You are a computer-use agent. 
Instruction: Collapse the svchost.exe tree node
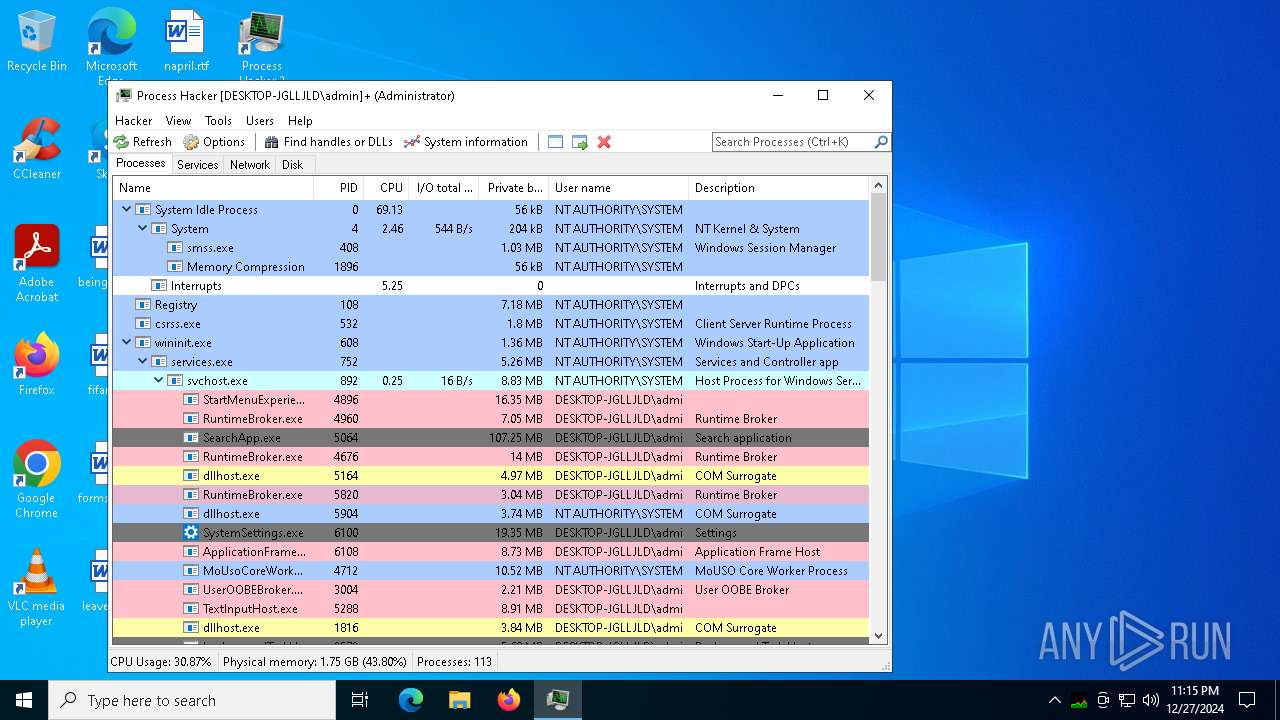pos(158,380)
